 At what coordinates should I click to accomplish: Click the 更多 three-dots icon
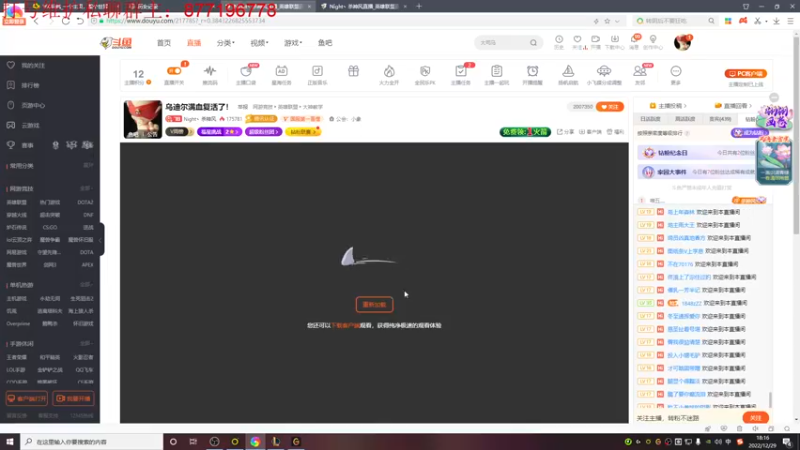[x=676, y=71]
